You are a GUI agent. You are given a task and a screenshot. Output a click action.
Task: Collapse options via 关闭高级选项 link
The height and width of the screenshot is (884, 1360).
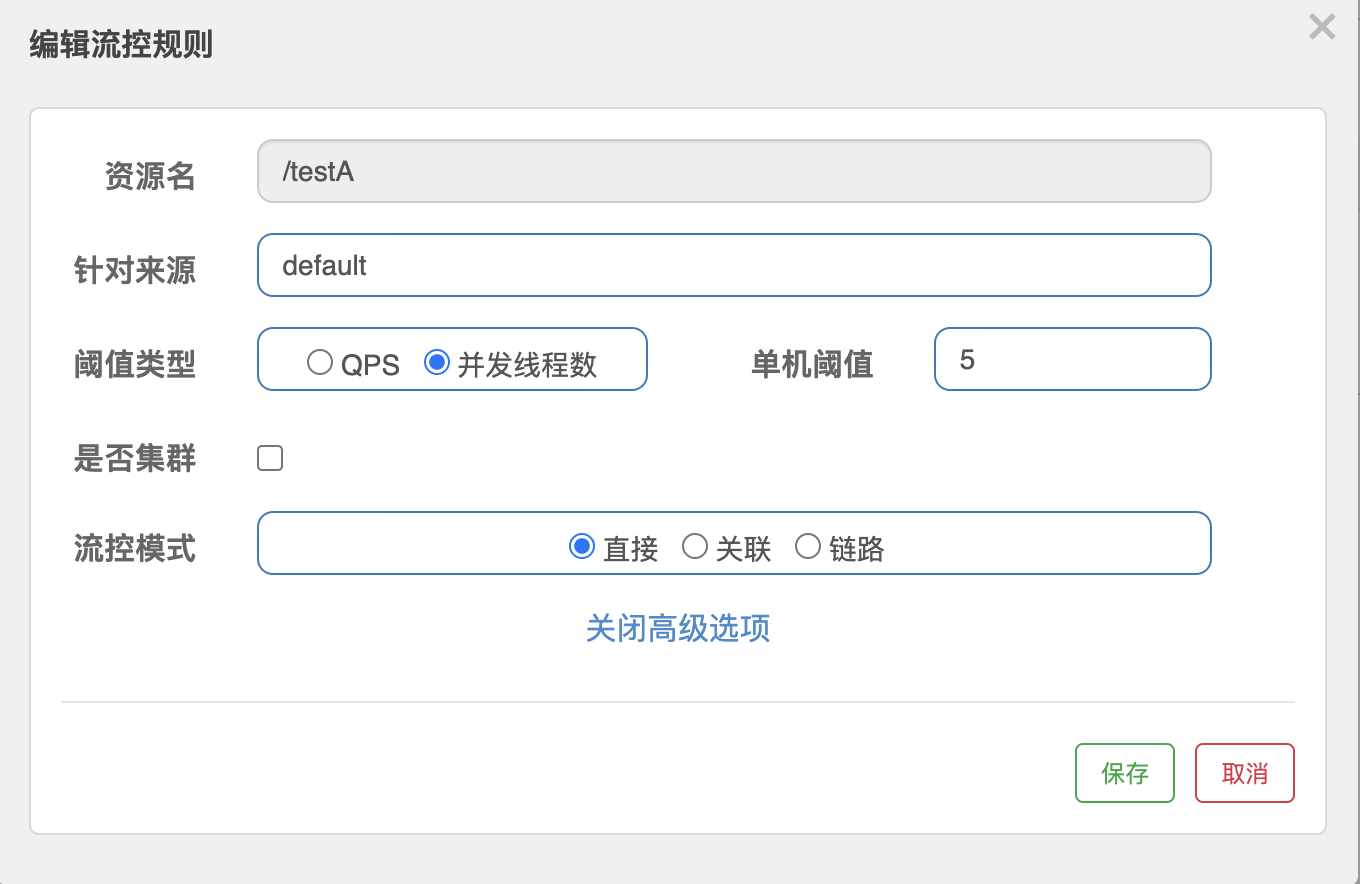coord(678,628)
